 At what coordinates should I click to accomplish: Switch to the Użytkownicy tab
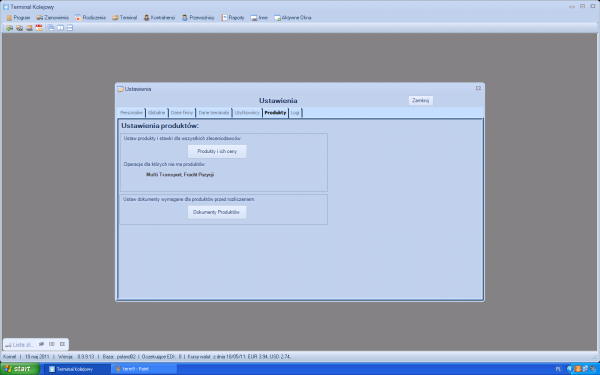point(247,113)
